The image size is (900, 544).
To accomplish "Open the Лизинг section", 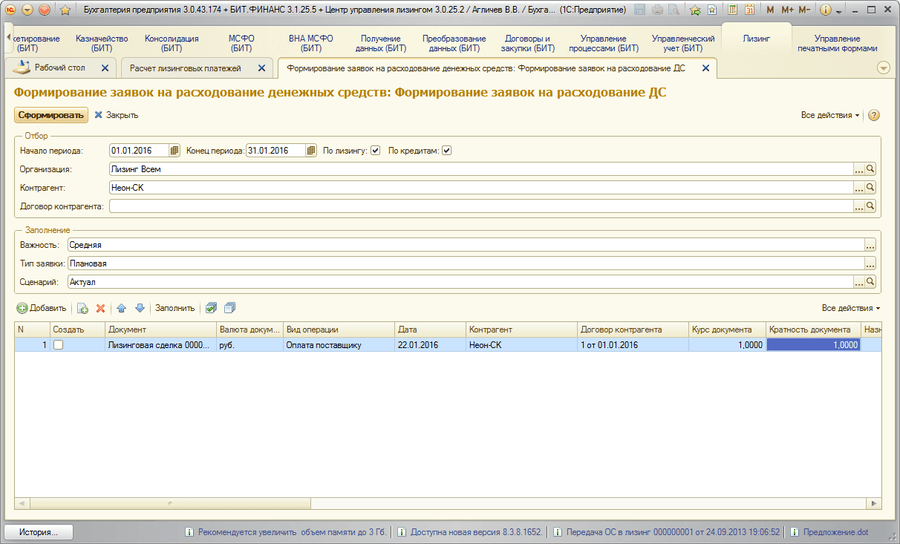I will pos(756,38).
